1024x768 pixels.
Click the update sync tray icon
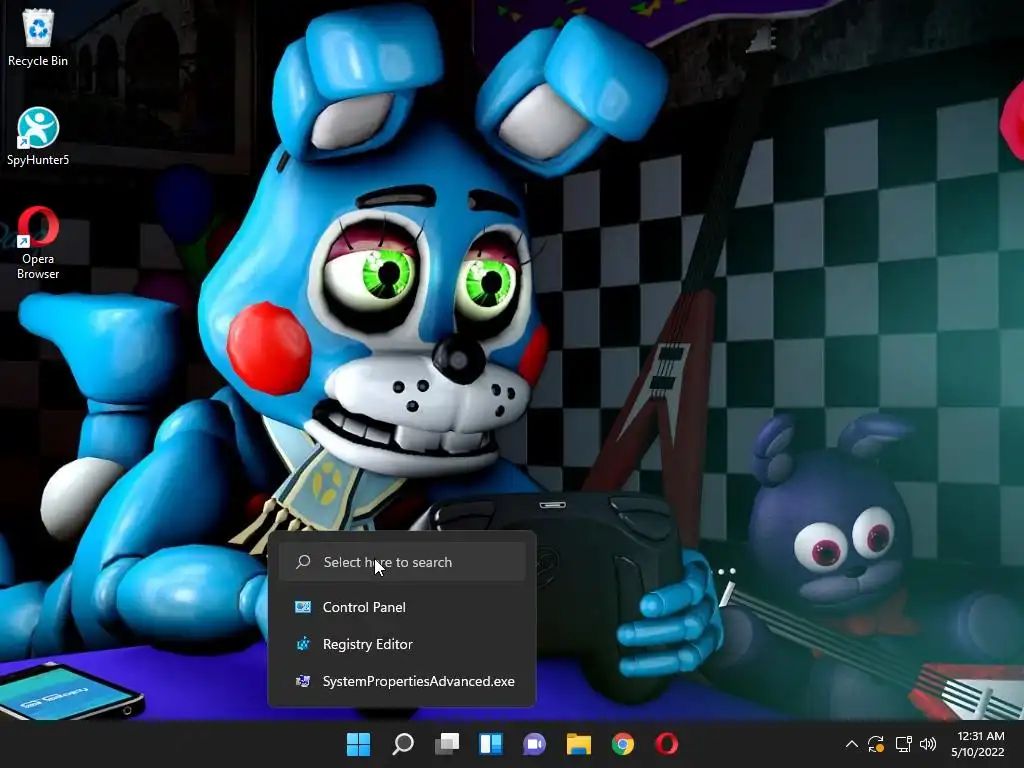click(x=876, y=744)
